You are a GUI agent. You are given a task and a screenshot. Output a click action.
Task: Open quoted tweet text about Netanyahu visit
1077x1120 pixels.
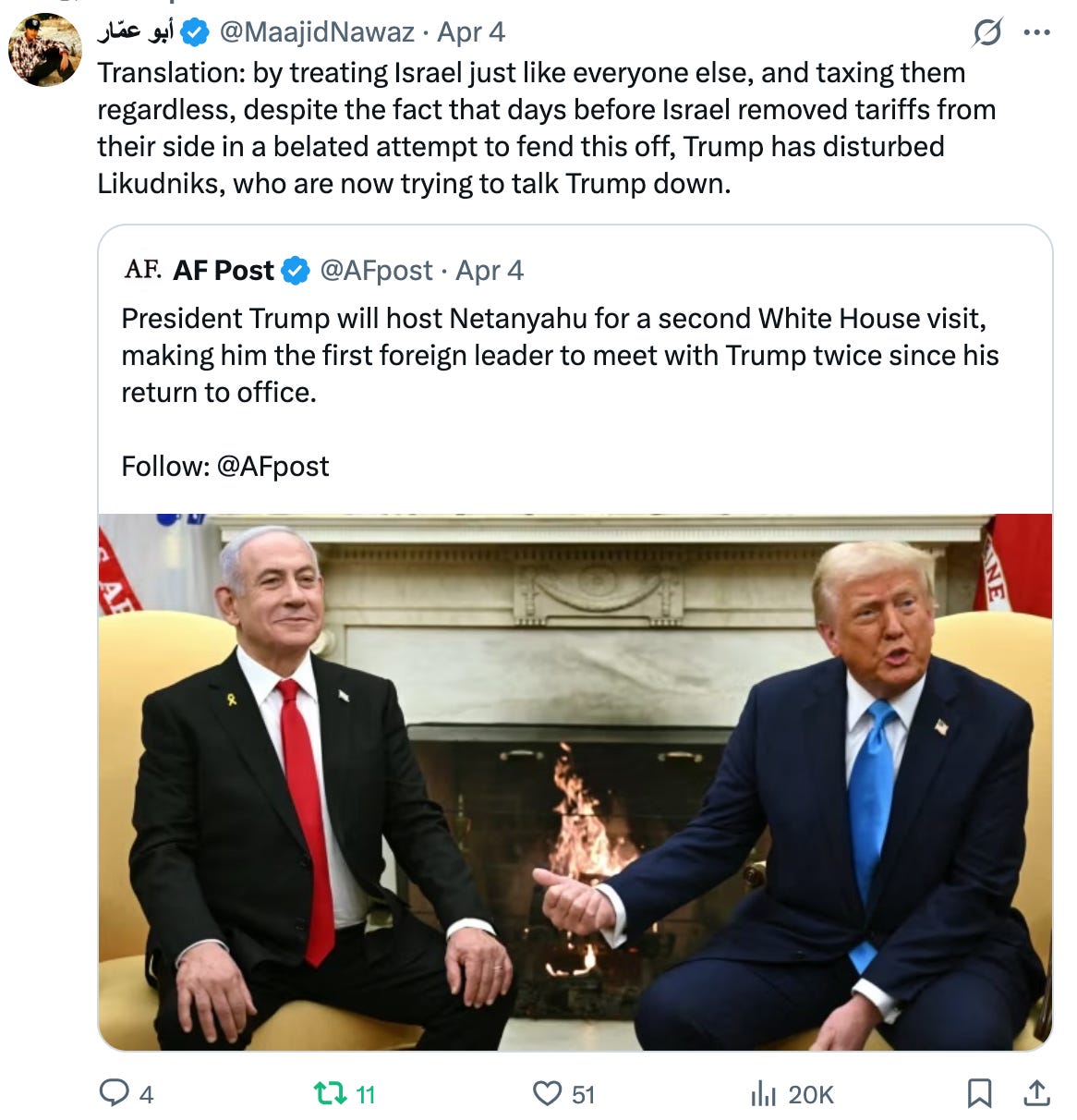(561, 355)
